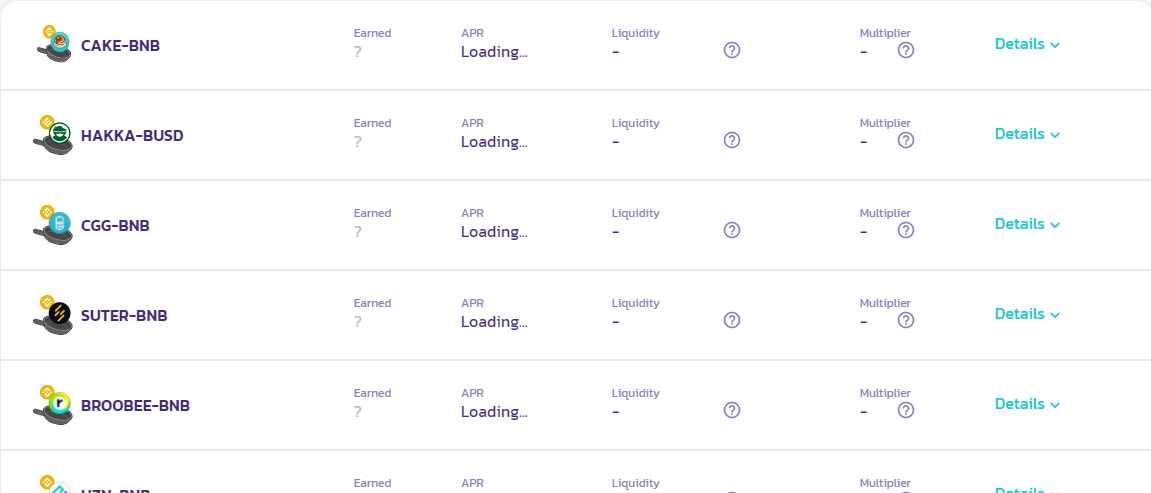
Task: Click the BROOBEE-BNB farm token icon
Action: click(55, 404)
